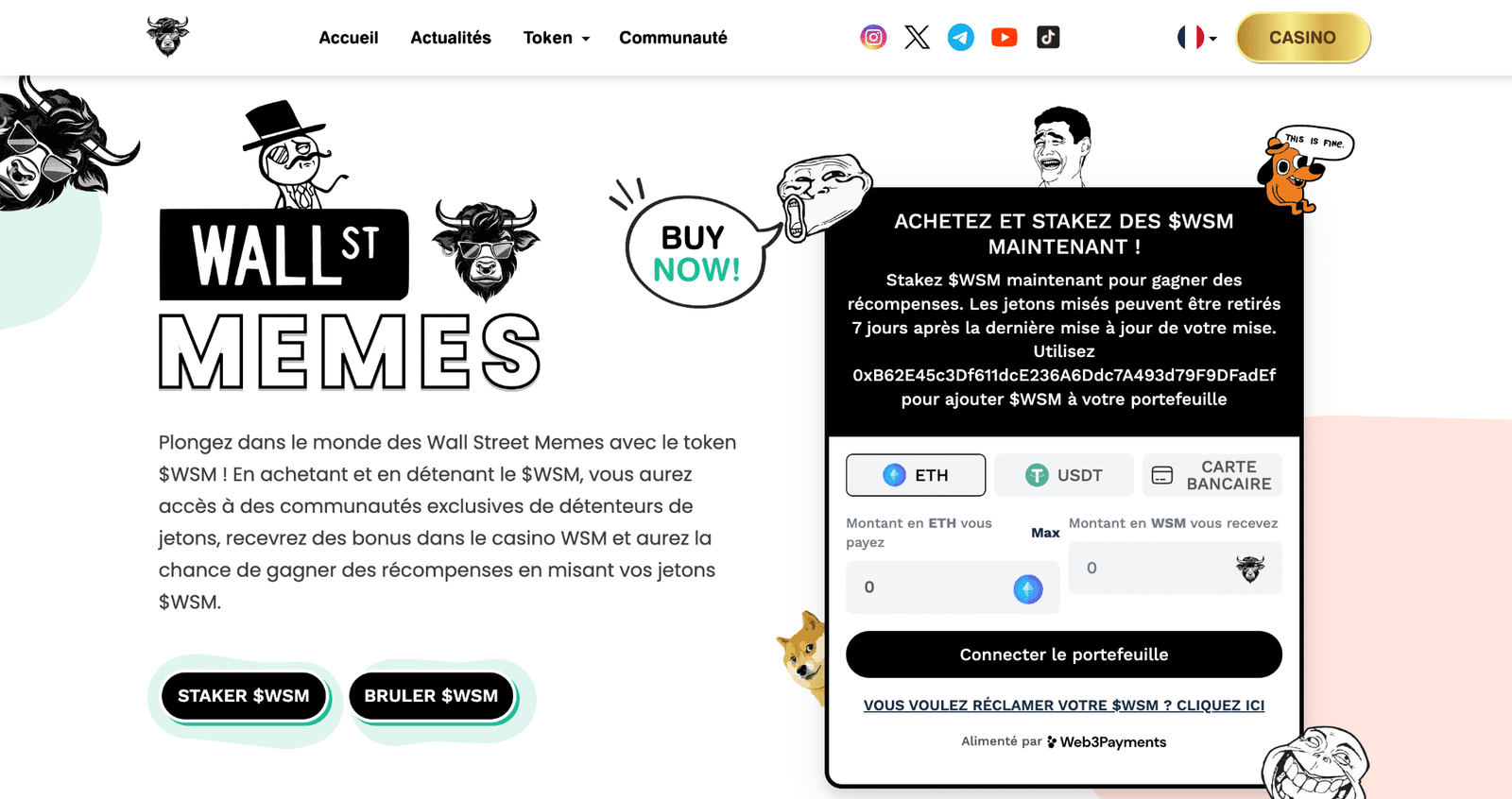Click the gold CASINO button
Image resolution: width=1512 pixels, height=799 pixels.
click(x=1302, y=38)
